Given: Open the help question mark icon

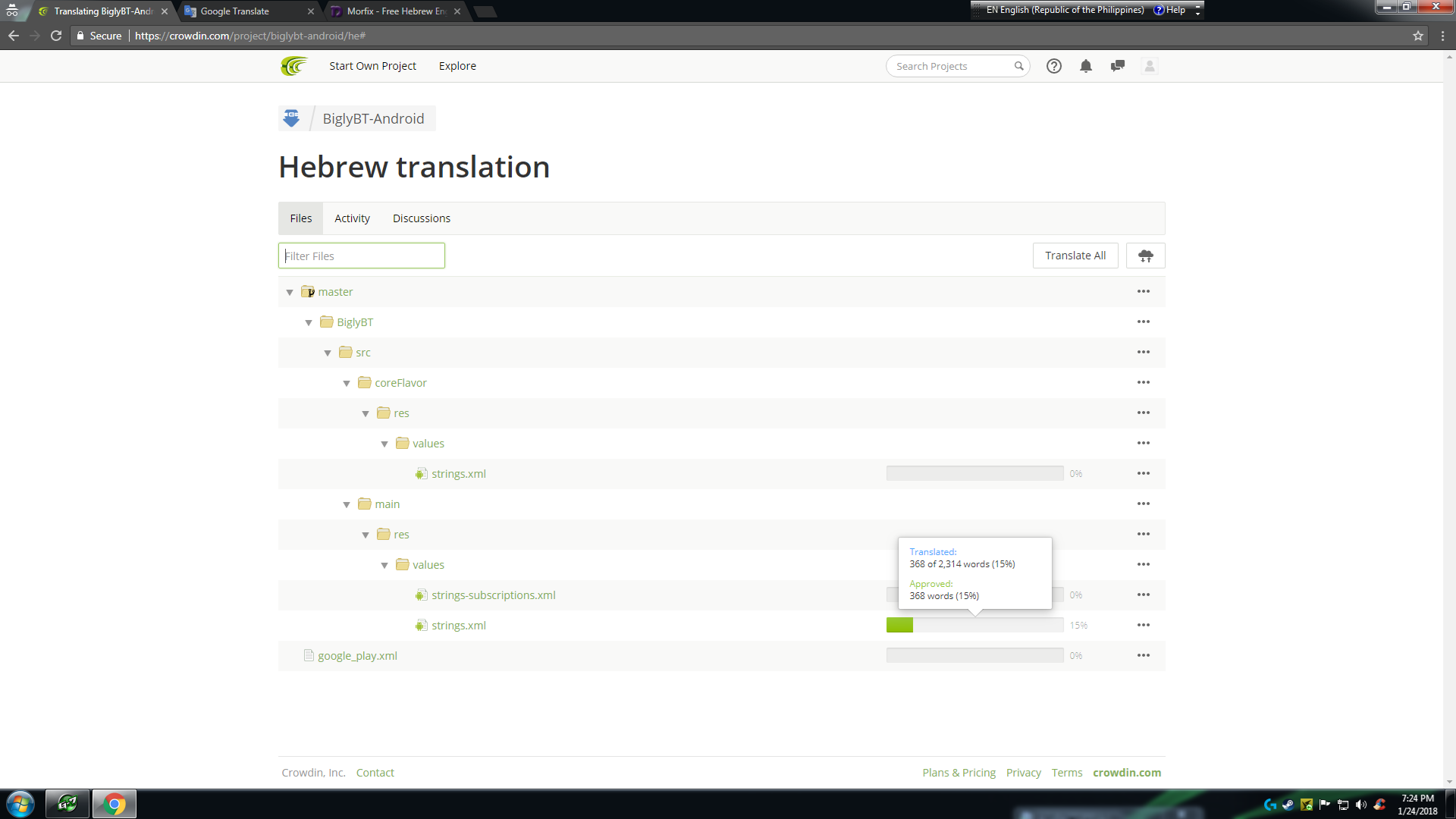Looking at the screenshot, I should tap(1054, 66).
